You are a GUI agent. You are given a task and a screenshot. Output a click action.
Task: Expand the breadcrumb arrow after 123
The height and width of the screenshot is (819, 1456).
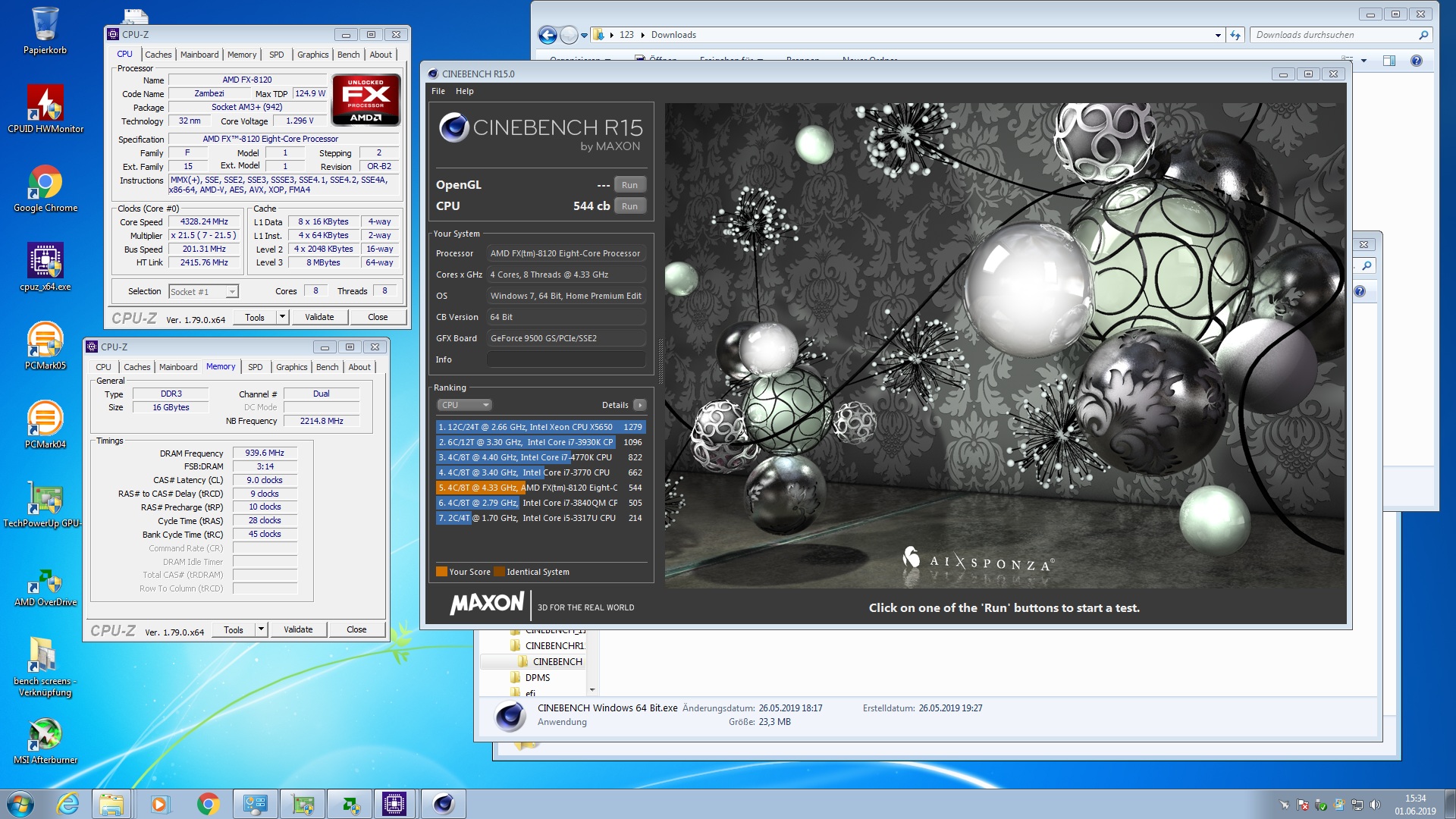pyautogui.click(x=642, y=35)
